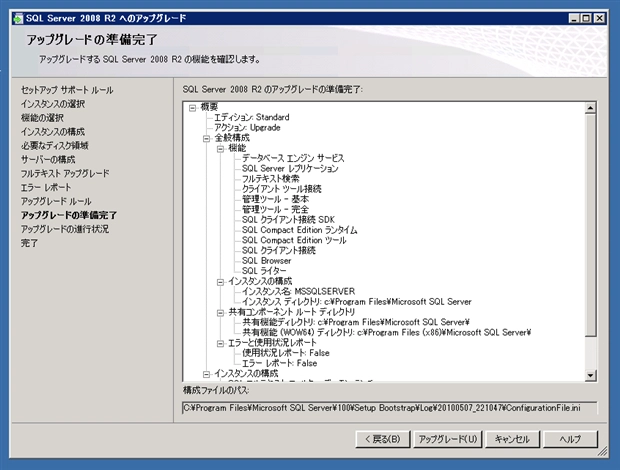620x470 pixels.
Task: Click the vertical scrollbar thumb of summary tree
Action: point(590,225)
